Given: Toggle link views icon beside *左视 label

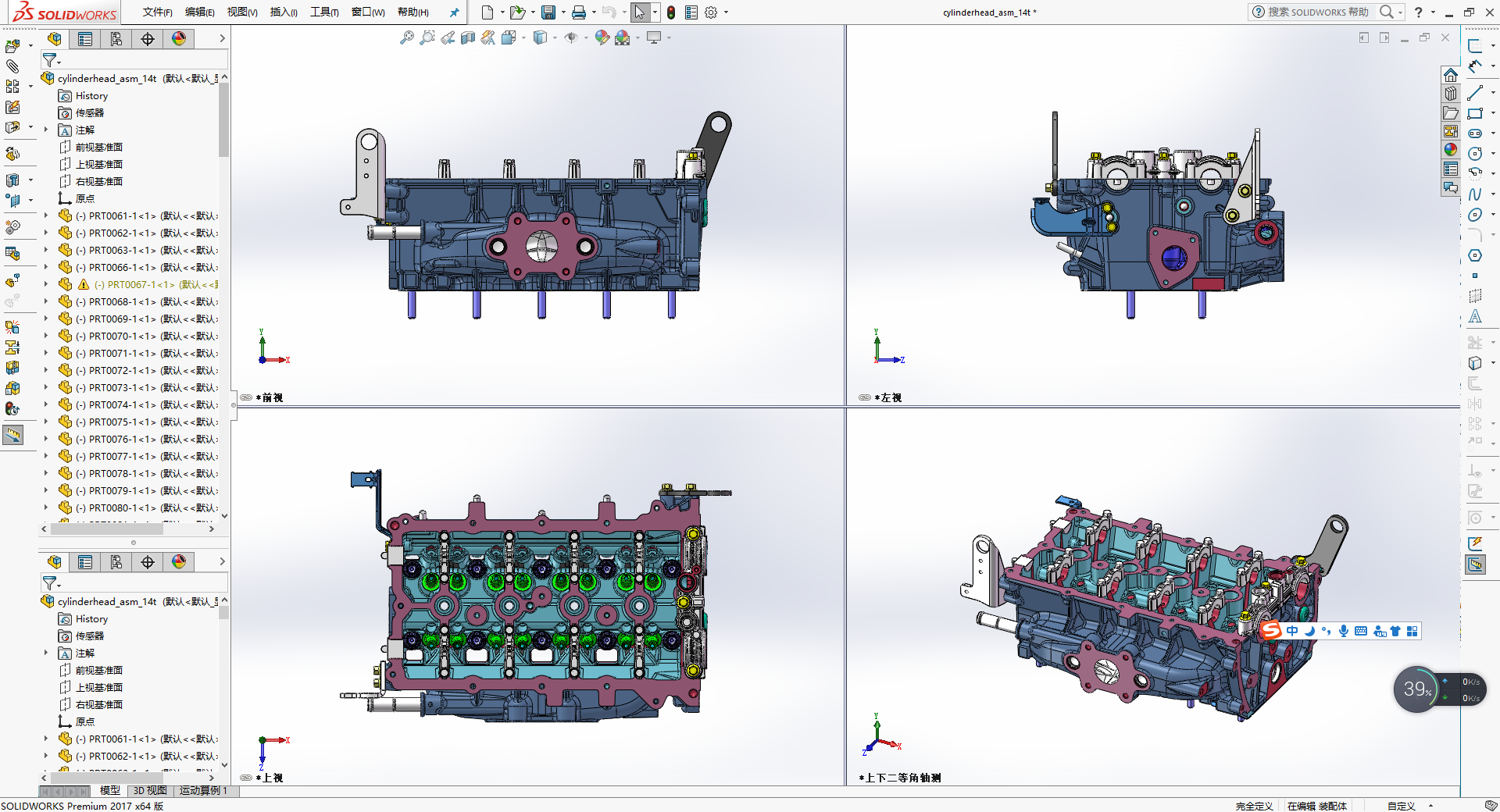Looking at the screenshot, I should (x=865, y=397).
